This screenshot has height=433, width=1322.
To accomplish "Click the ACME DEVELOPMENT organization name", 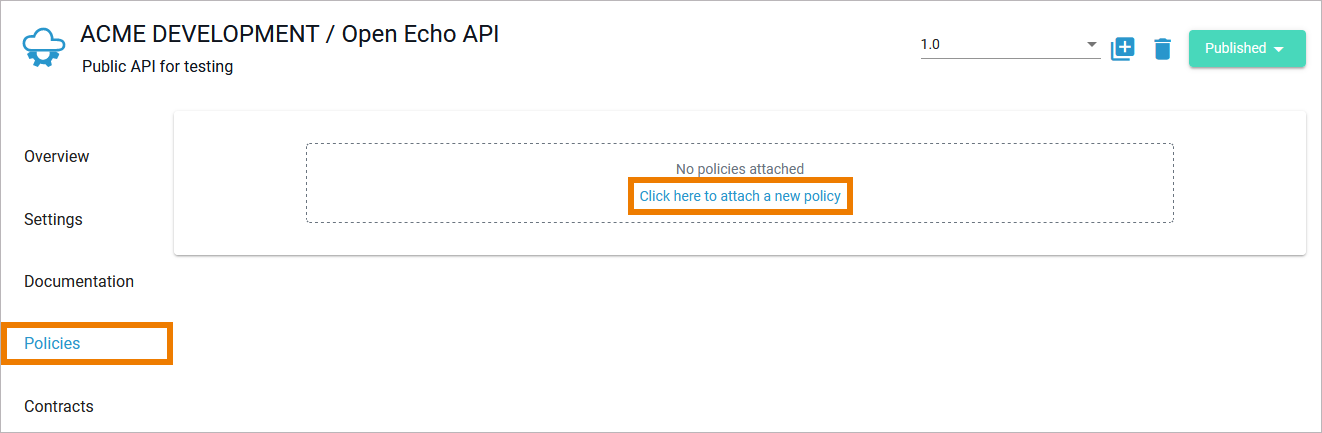I will tap(200, 34).
